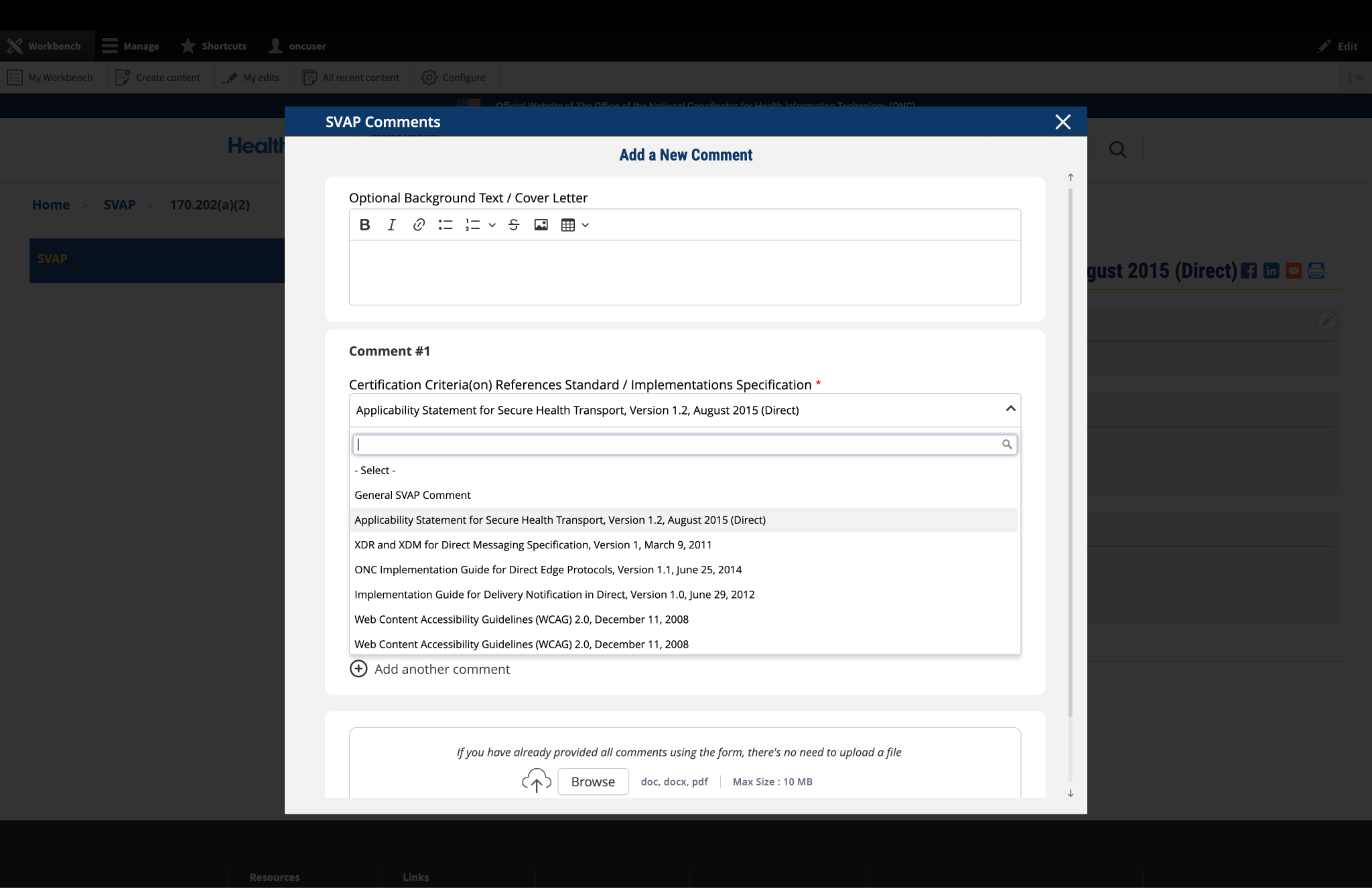Toggle Bold formatting in editor toolbar
Image resolution: width=1372 pixels, height=888 pixels.
(x=364, y=225)
